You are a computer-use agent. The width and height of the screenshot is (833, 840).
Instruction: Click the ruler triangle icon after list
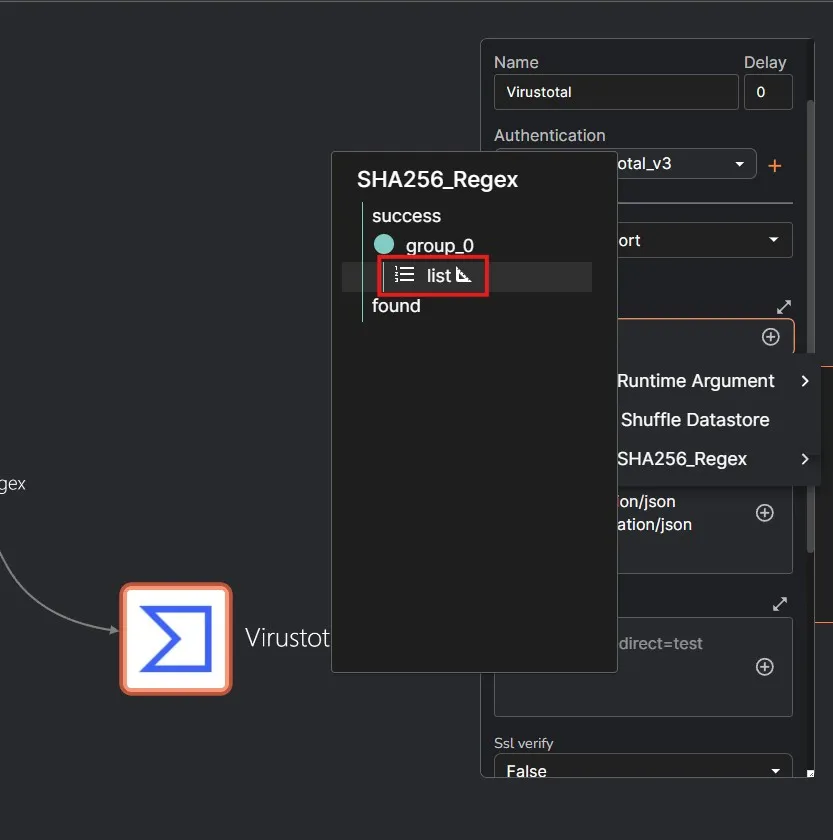[464, 275]
